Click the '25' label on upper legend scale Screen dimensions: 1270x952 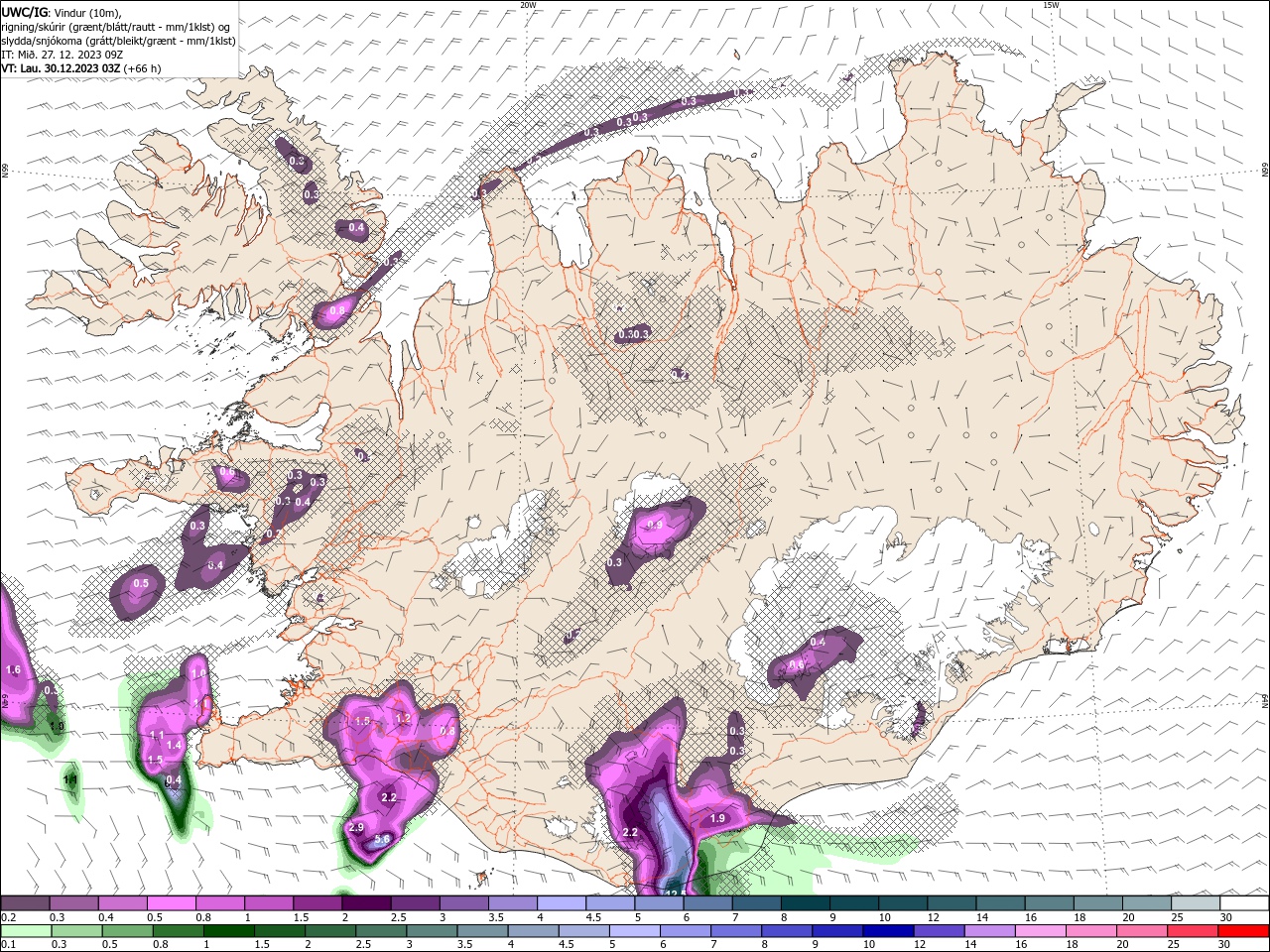1178,917
